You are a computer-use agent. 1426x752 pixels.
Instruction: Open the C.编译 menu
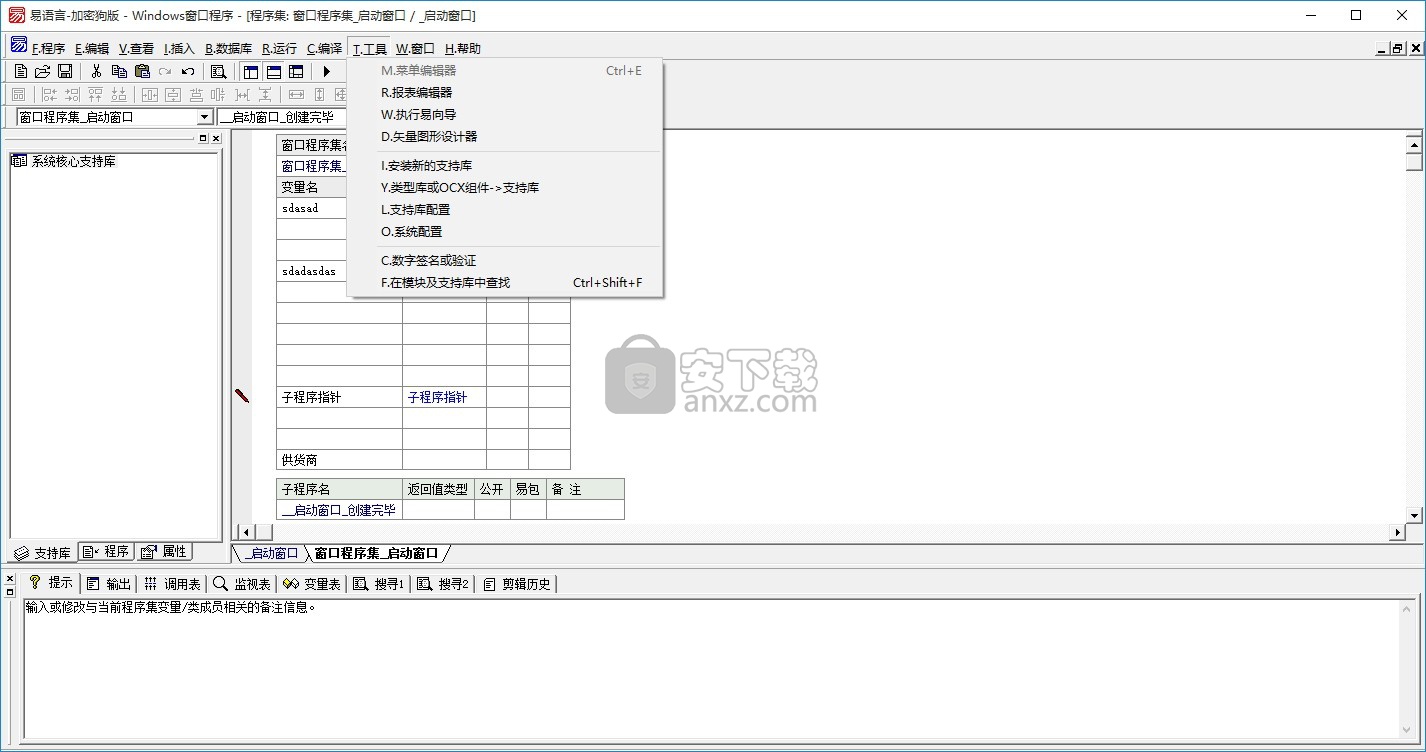pos(324,48)
